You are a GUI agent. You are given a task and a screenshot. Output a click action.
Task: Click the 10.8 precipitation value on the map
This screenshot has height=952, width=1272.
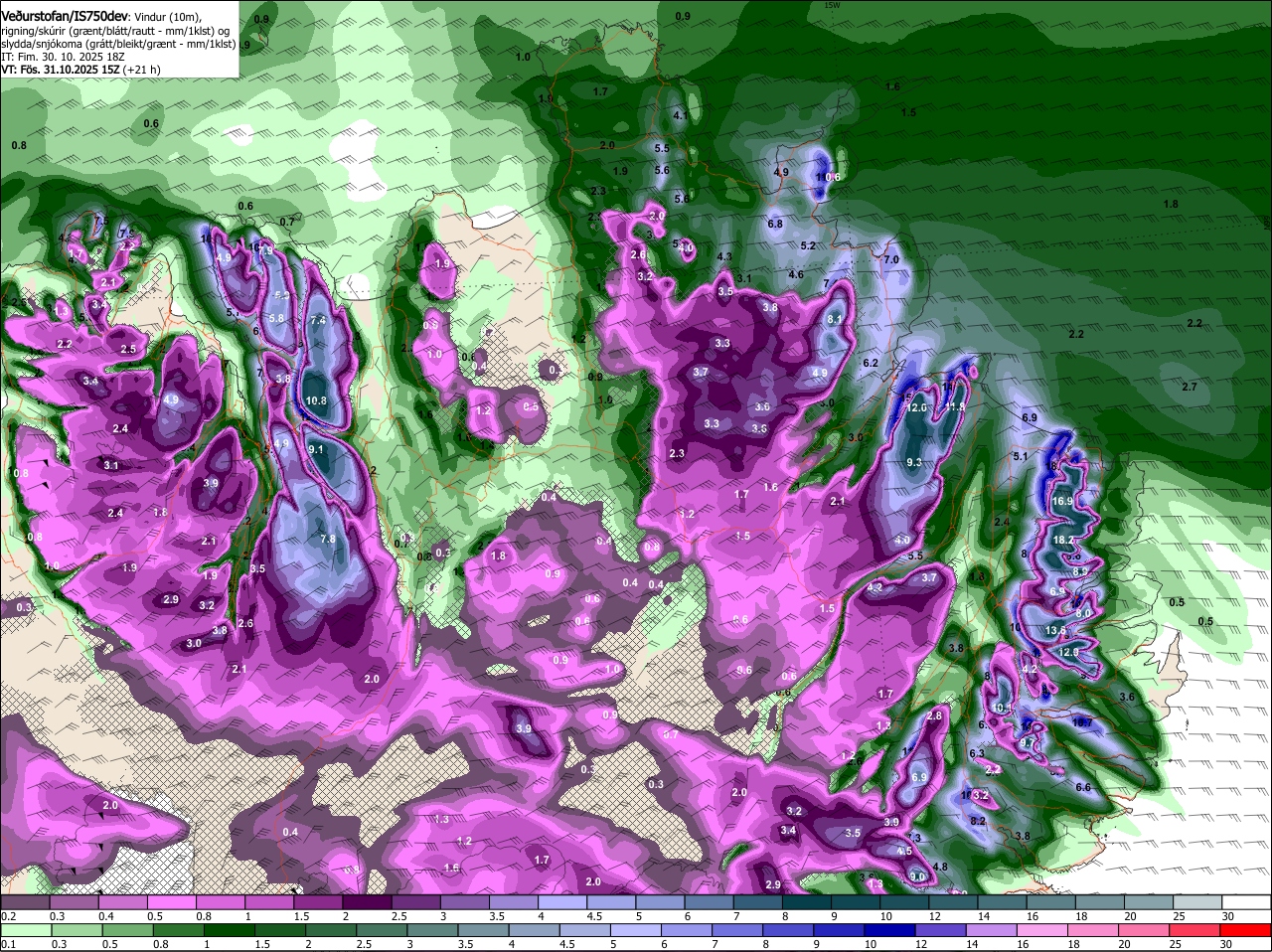317,401
